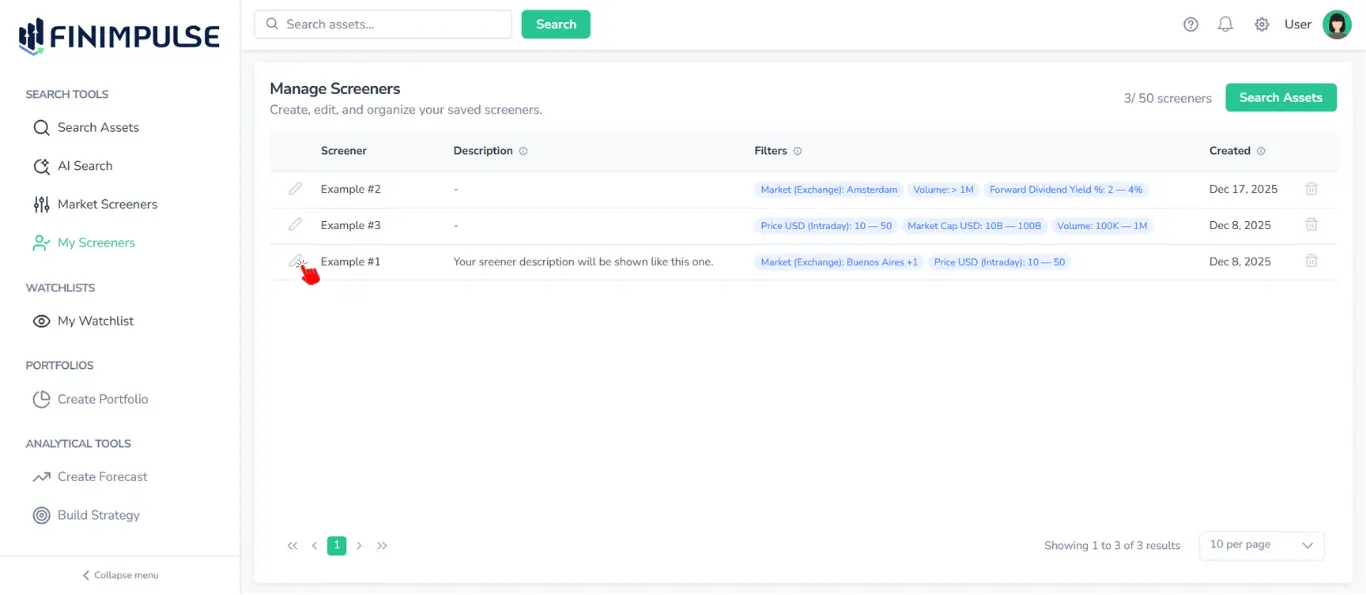Open the settings gear icon

(x=1261, y=23)
